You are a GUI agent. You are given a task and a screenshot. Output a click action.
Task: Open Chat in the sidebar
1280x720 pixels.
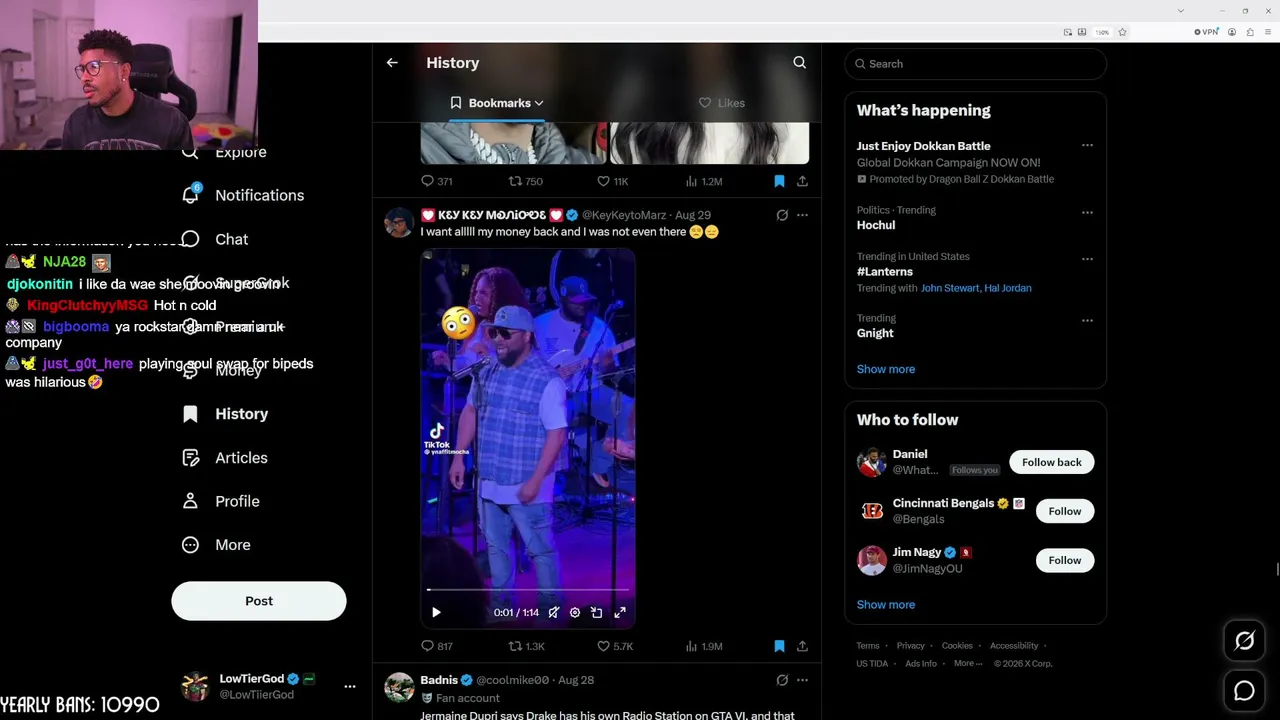point(215,239)
